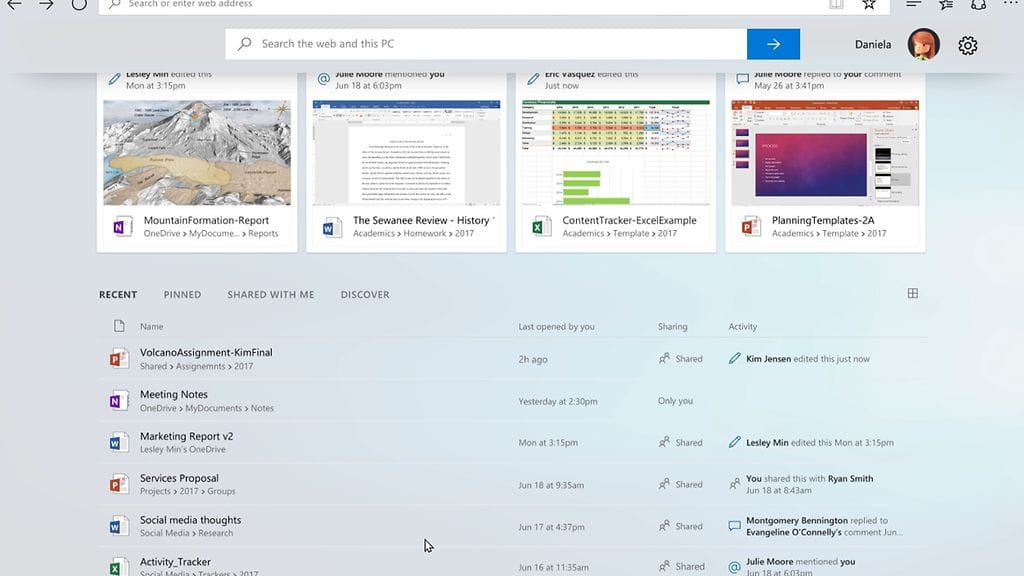Viewport: 1024px width, 576px height.
Task: Select the DISCOVER tab
Action: 365,295
